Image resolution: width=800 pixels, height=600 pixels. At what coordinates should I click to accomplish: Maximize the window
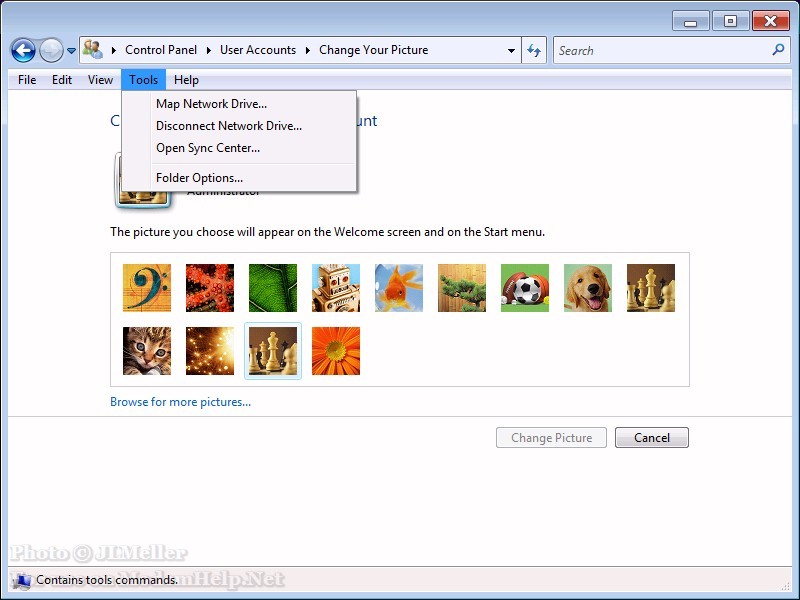point(730,21)
